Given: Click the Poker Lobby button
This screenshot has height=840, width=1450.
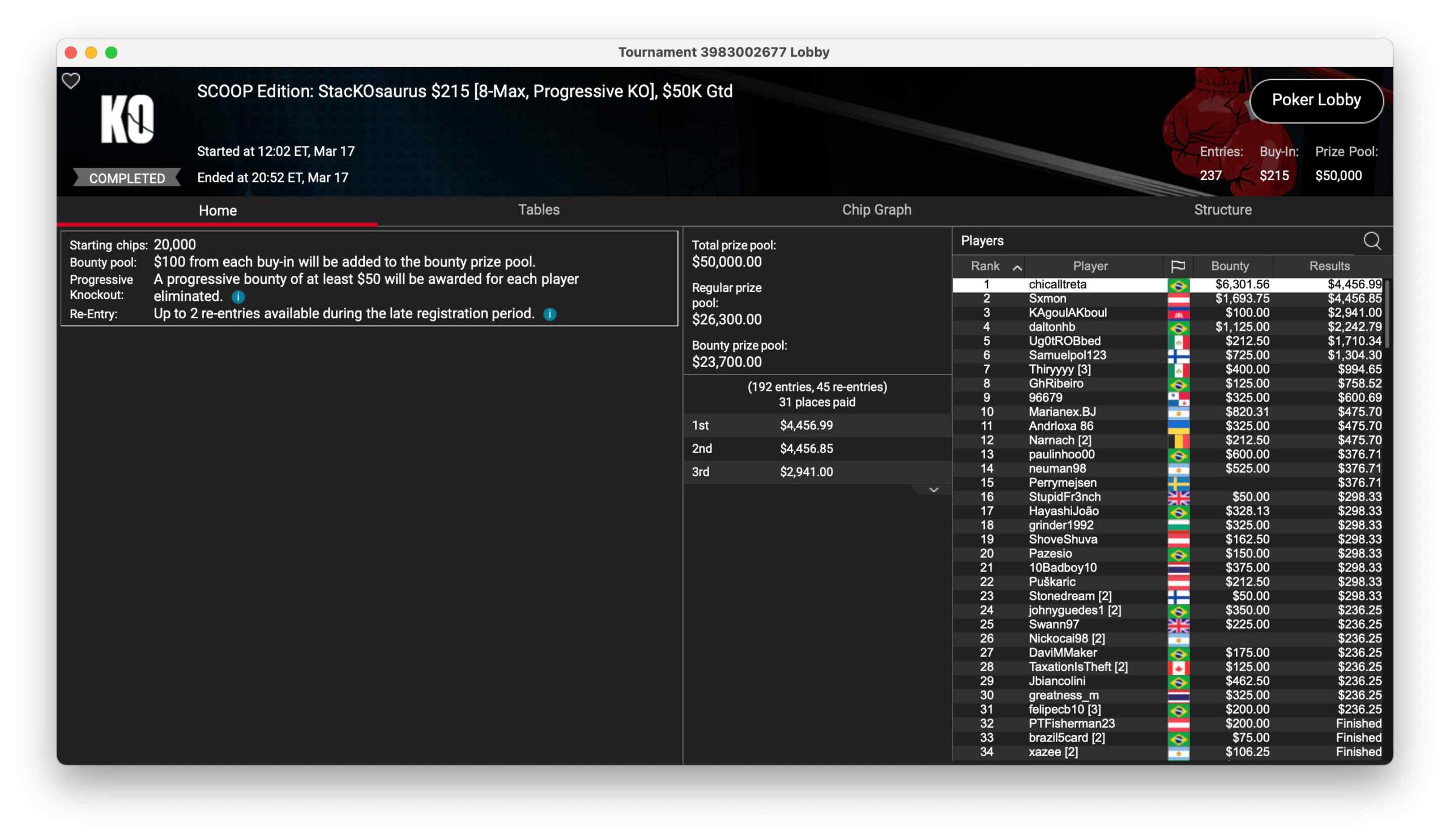Looking at the screenshot, I should (1316, 100).
